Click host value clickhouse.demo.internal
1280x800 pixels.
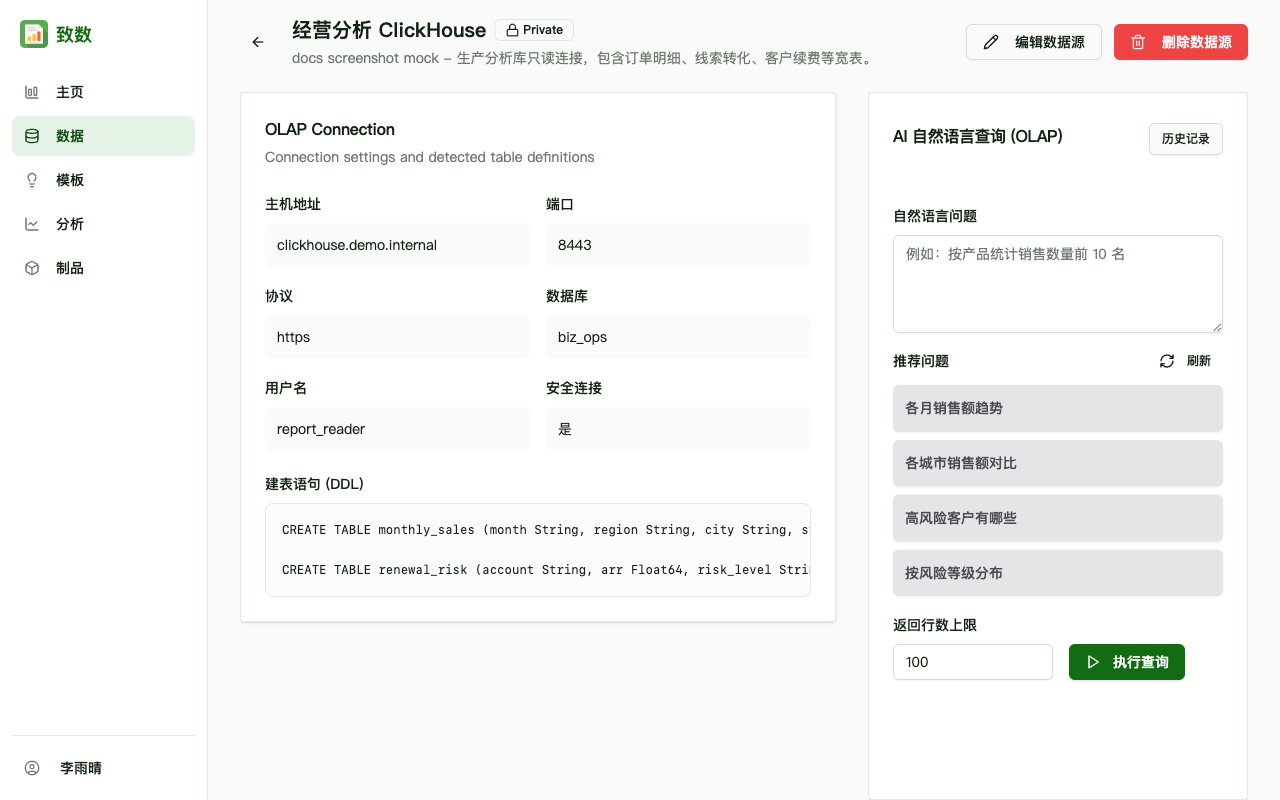click(x=397, y=245)
